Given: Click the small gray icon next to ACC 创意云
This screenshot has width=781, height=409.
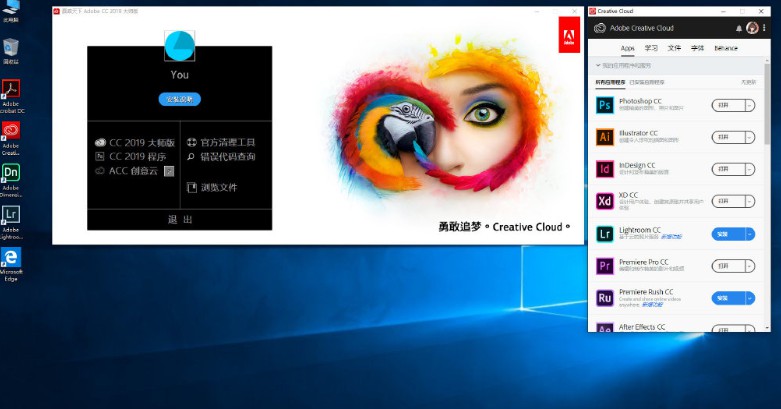Looking at the screenshot, I should point(169,171).
